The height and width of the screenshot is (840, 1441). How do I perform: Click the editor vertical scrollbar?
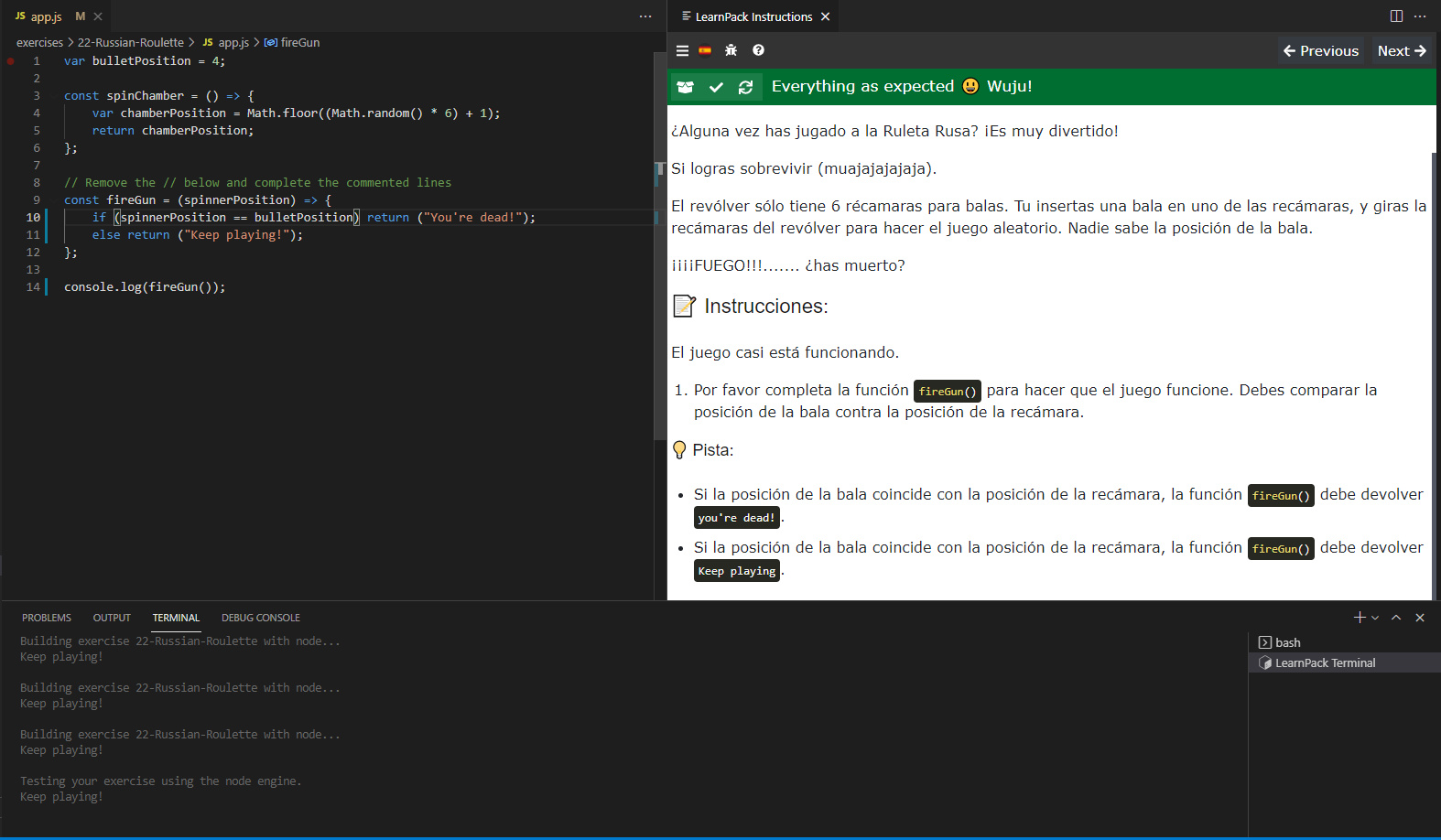click(x=660, y=247)
